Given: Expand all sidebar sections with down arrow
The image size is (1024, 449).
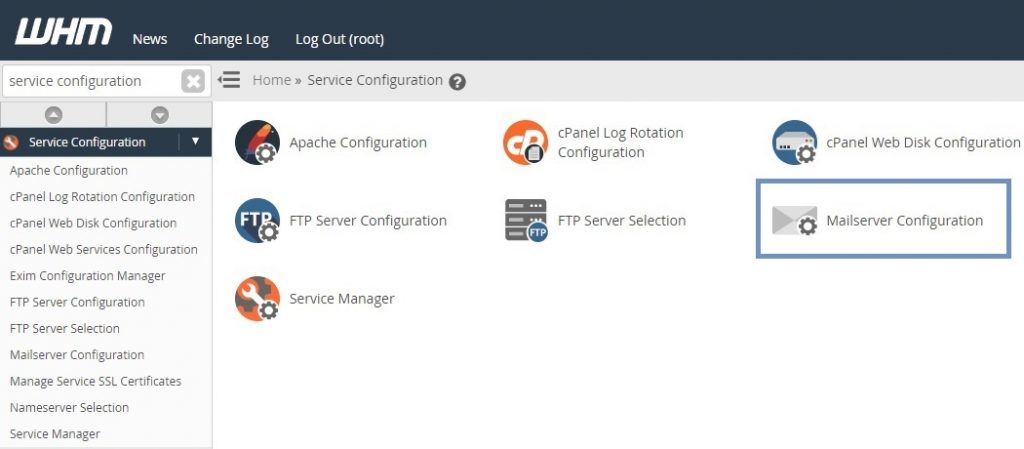Looking at the screenshot, I should click(159, 115).
